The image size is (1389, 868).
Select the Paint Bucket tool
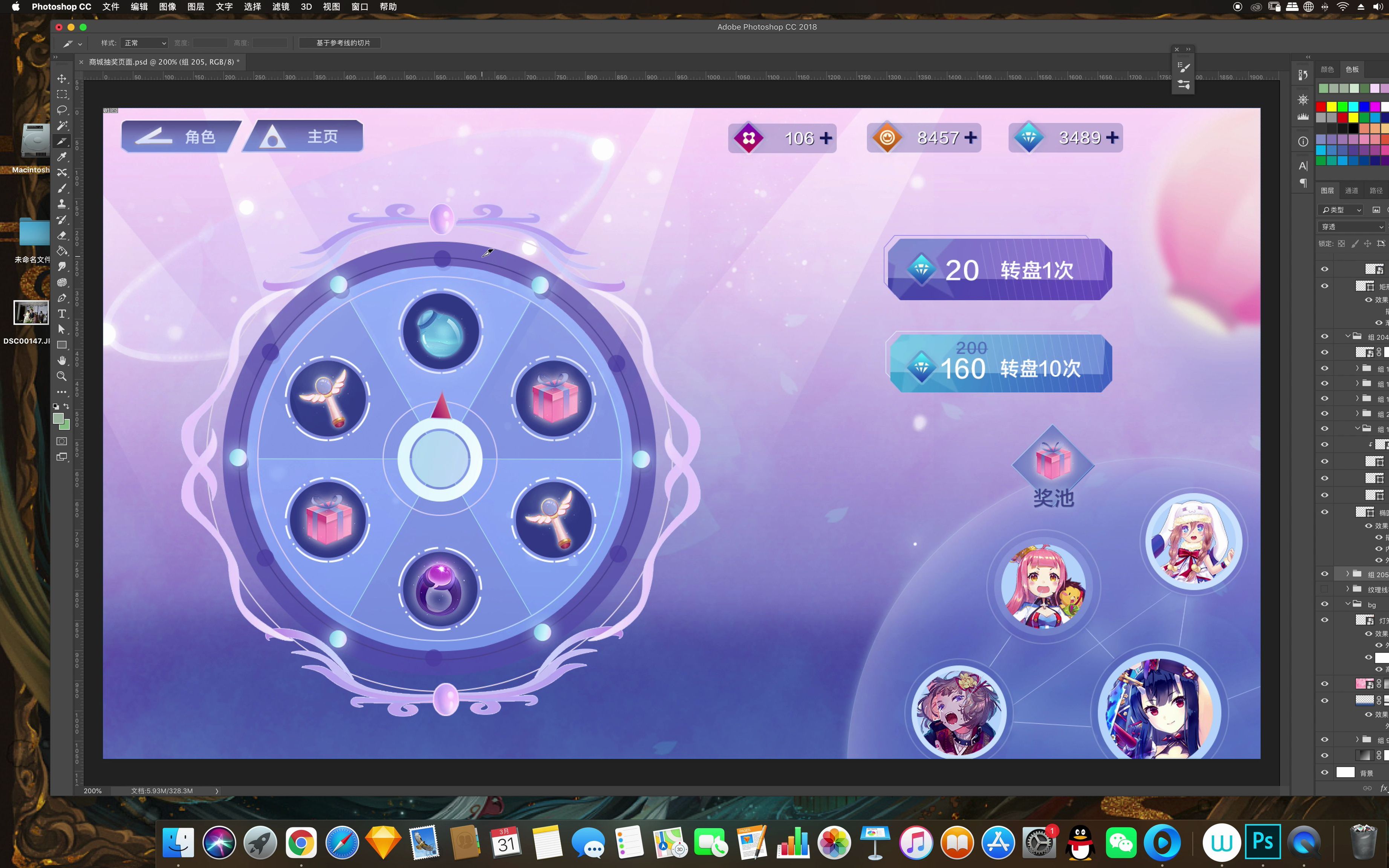point(62,251)
